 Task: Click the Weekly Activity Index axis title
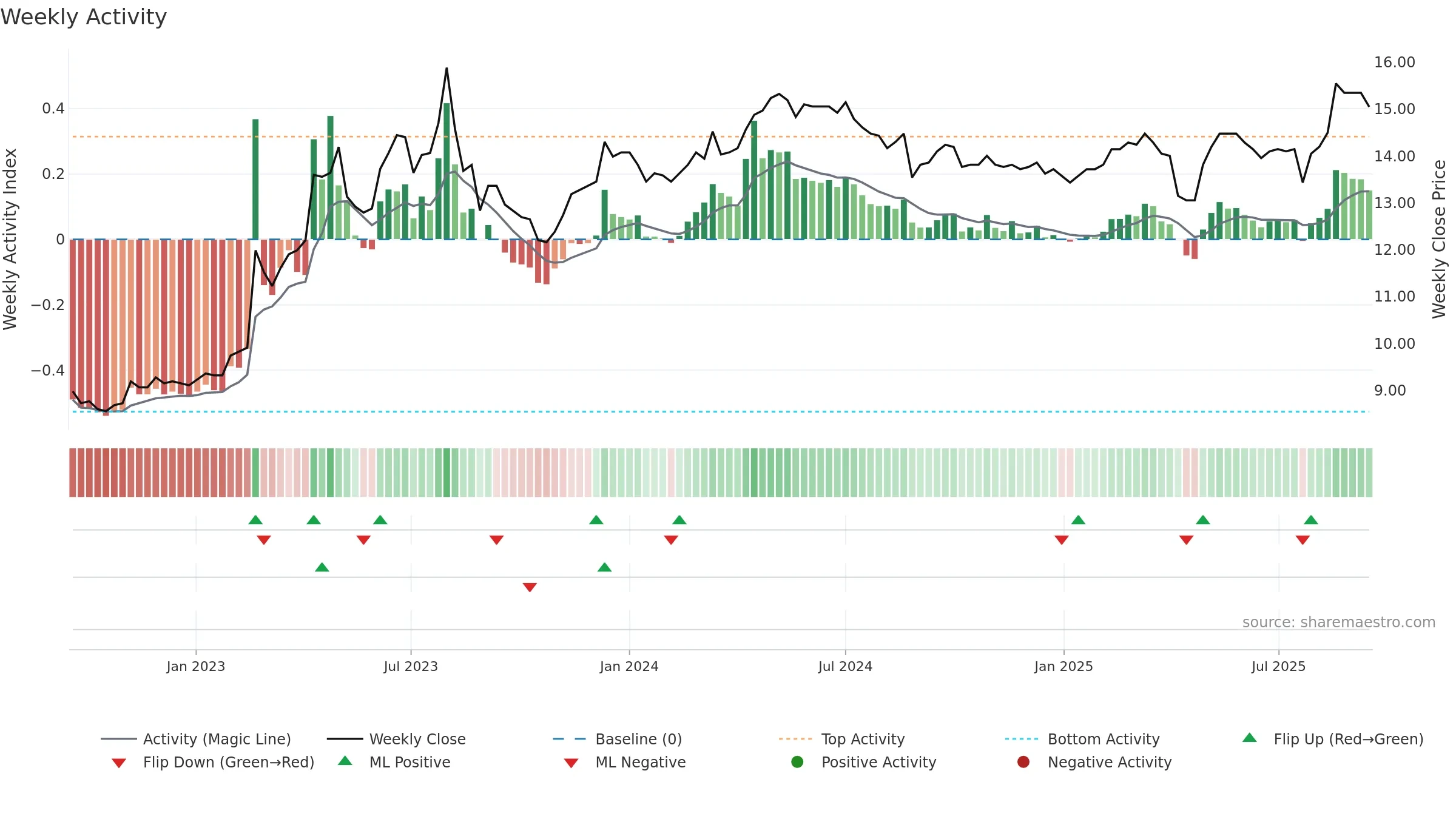(x=10, y=239)
